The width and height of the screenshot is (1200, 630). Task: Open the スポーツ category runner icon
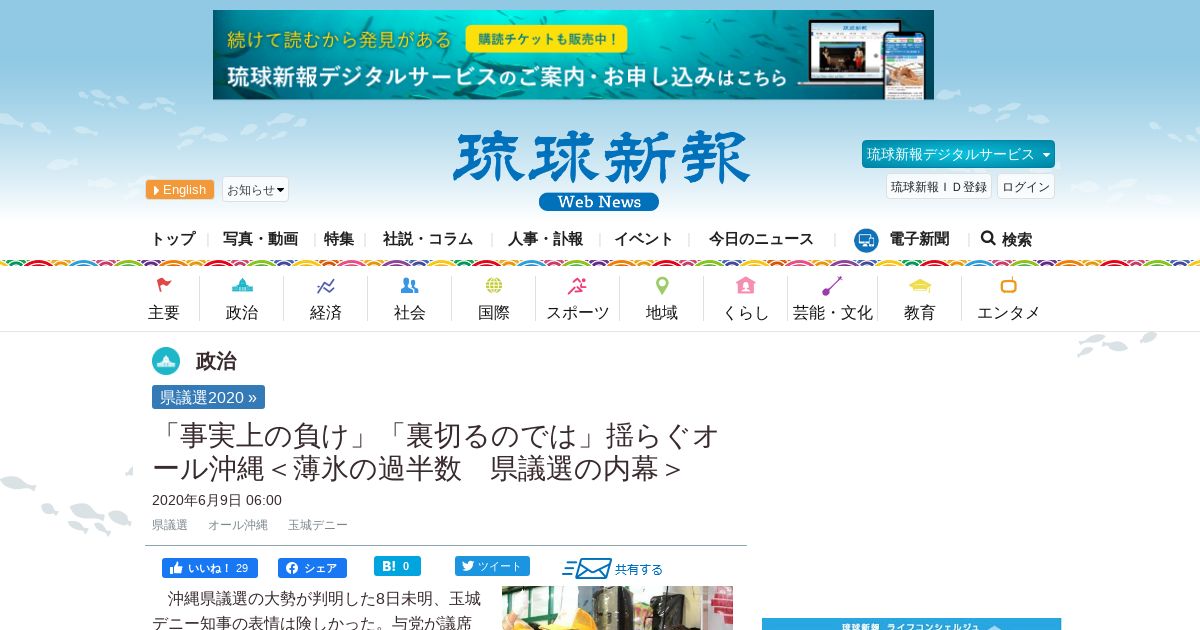[x=577, y=286]
